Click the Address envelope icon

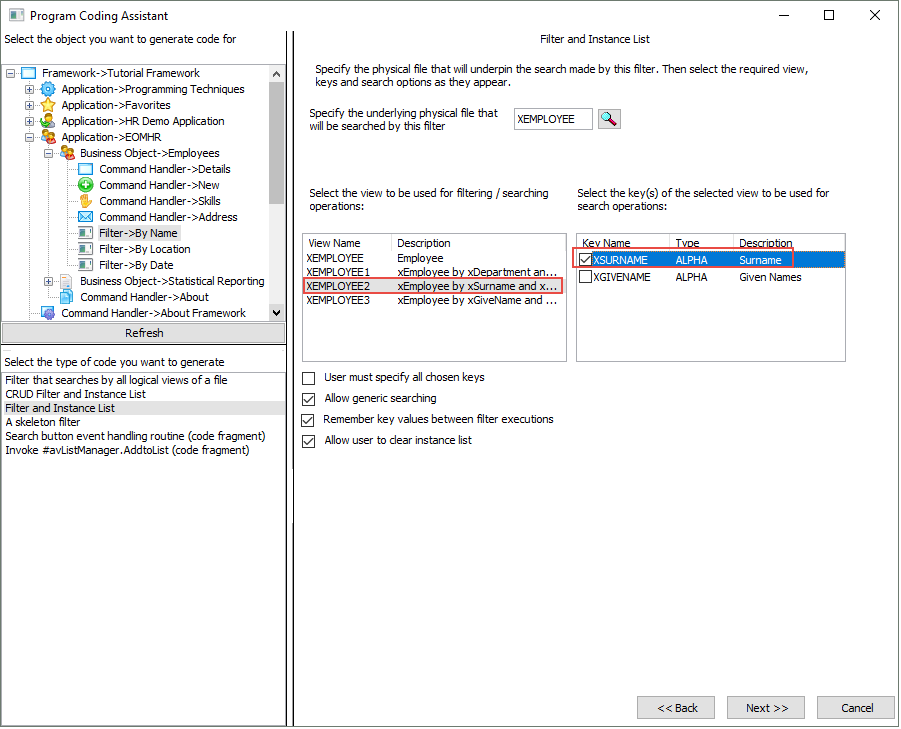[x=86, y=217]
